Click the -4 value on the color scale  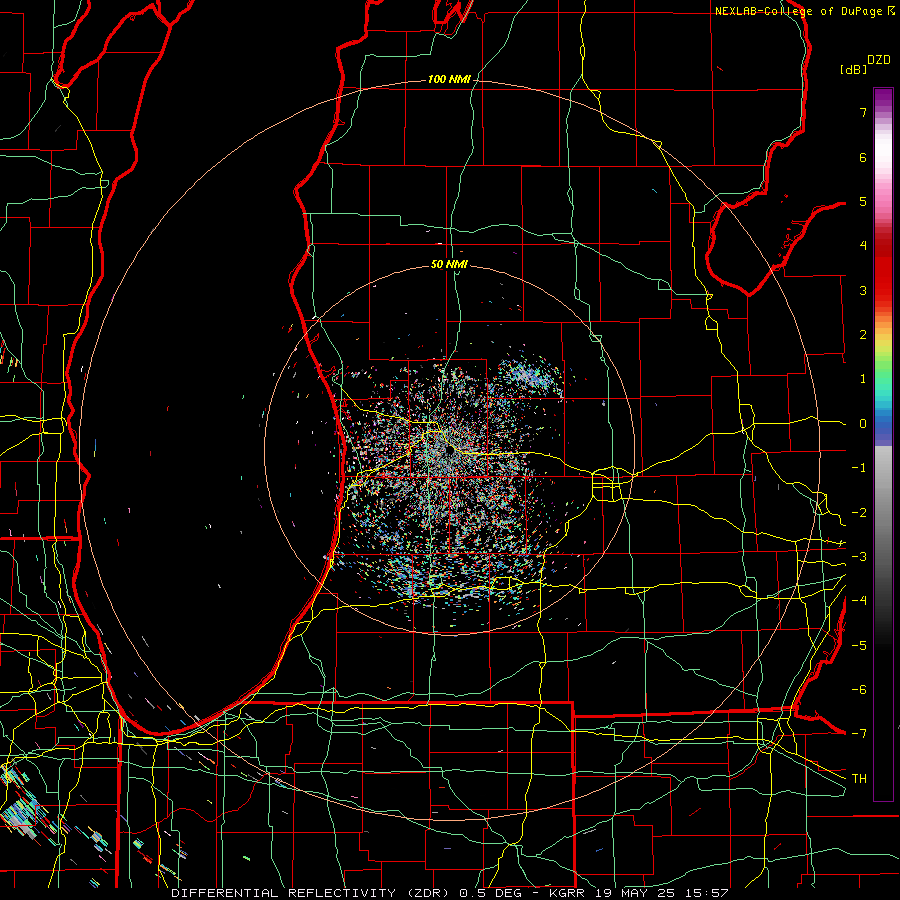pyautogui.click(x=859, y=601)
